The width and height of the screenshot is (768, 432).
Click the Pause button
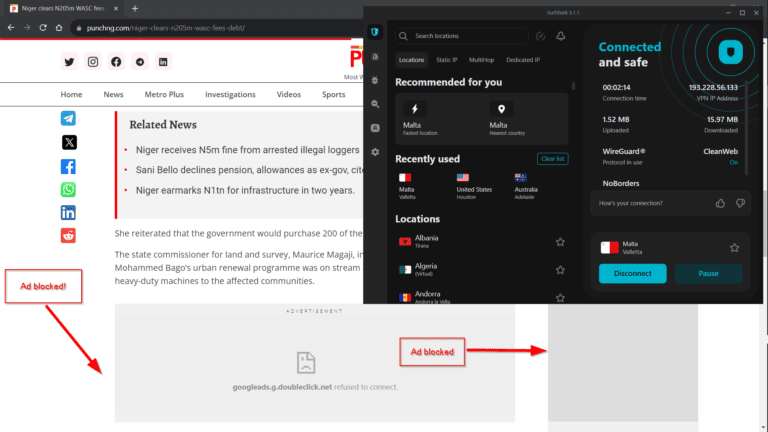tap(708, 273)
